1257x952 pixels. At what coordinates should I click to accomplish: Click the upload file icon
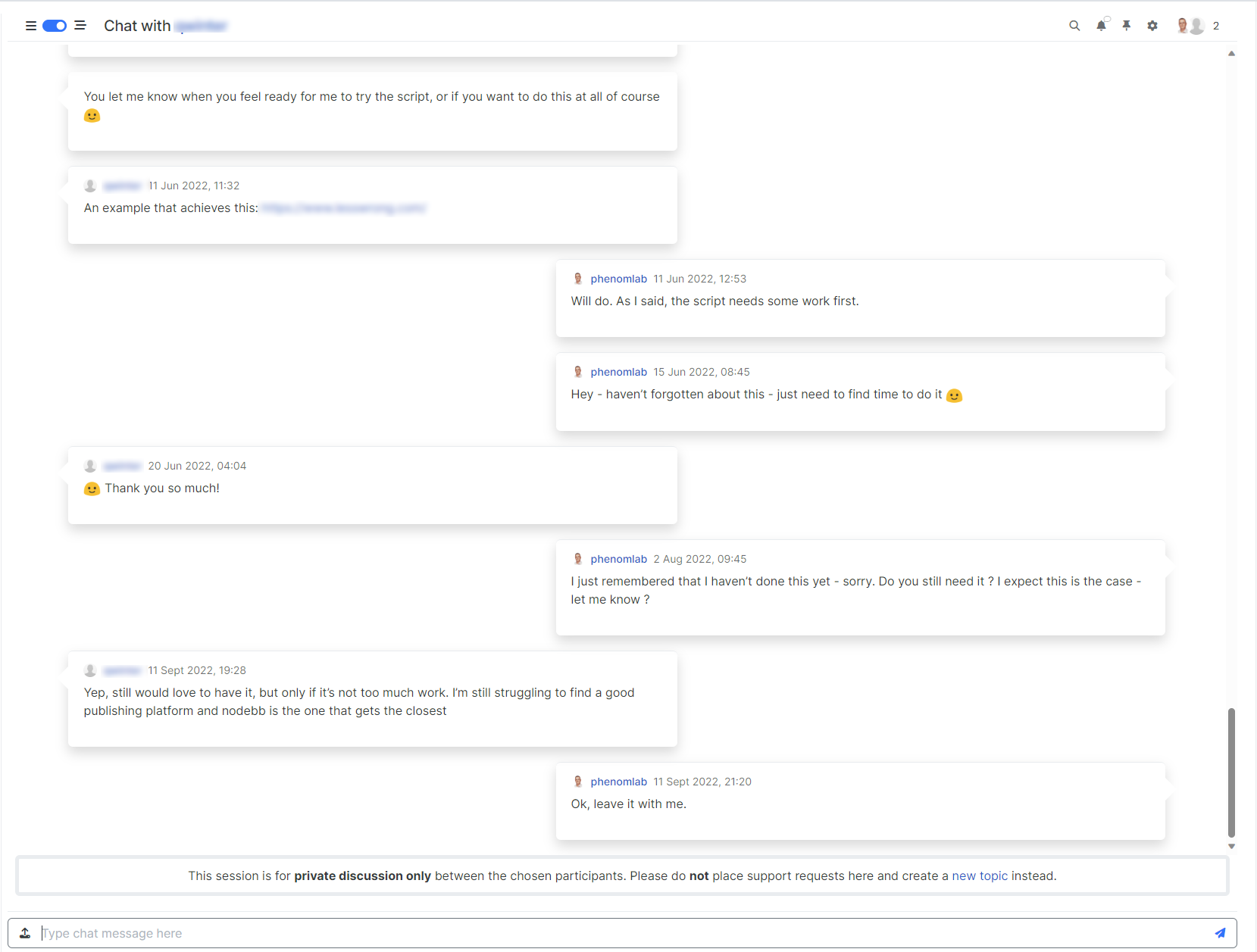(x=25, y=933)
